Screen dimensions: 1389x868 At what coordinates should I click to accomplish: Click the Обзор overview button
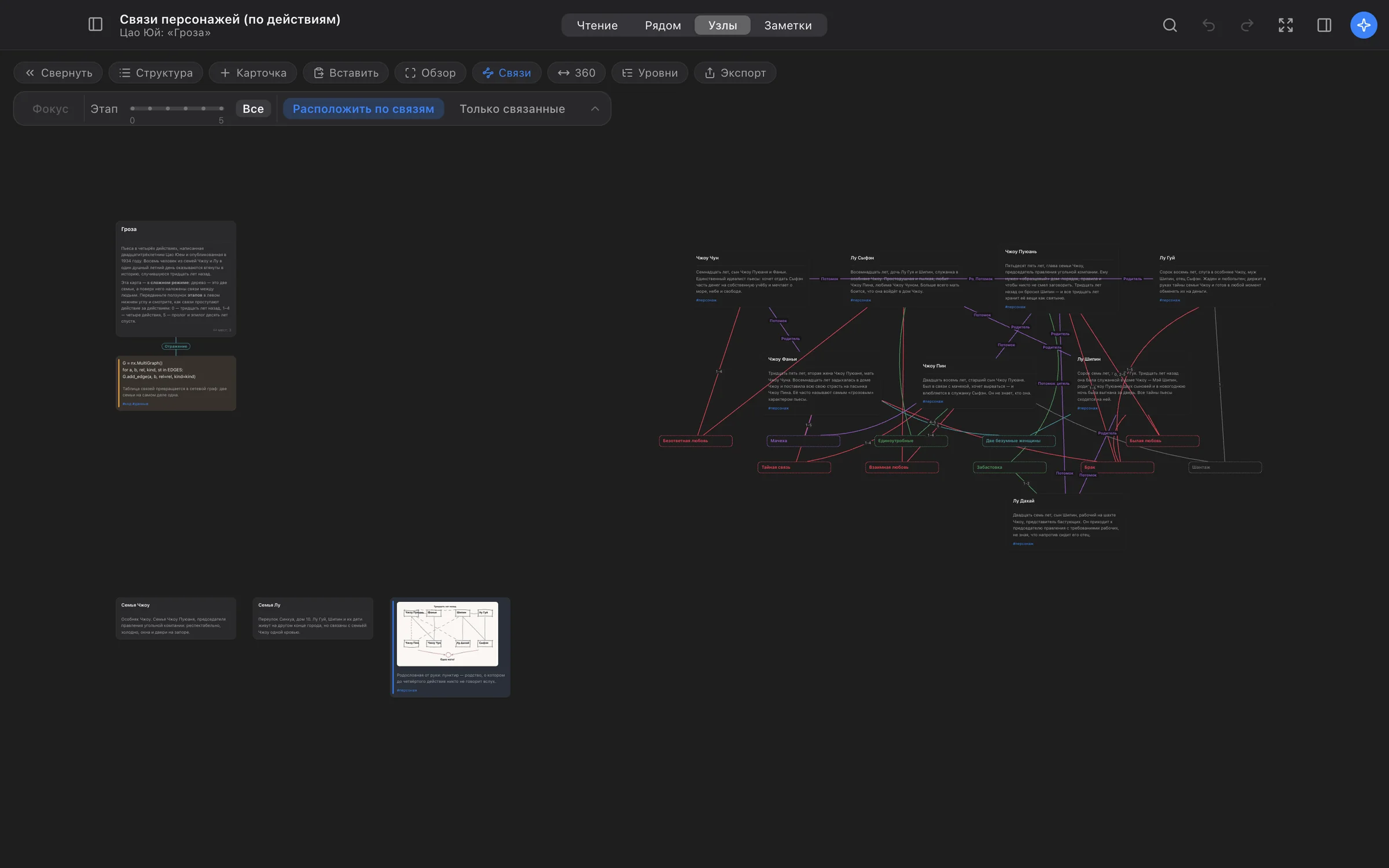click(x=430, y=73)
